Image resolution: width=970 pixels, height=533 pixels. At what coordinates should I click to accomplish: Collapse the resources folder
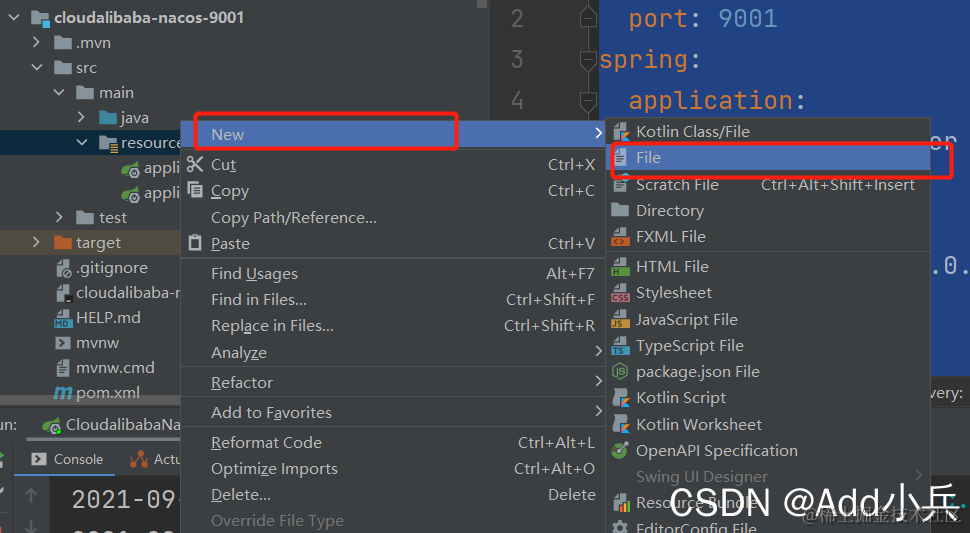pyautogui.click(x=82, y=142)
